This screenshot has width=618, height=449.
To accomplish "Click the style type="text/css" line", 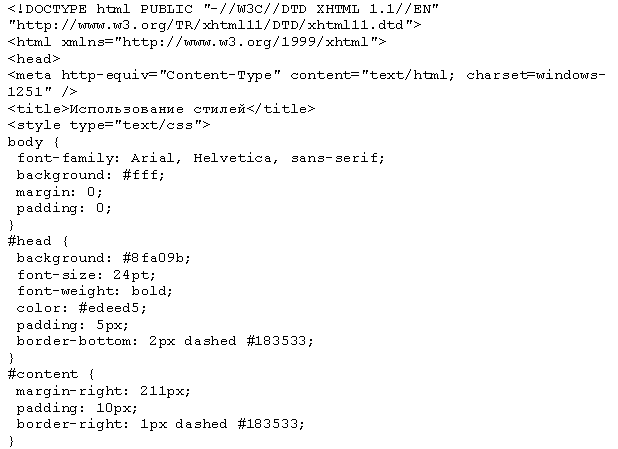I will click(x=109, y=125).
